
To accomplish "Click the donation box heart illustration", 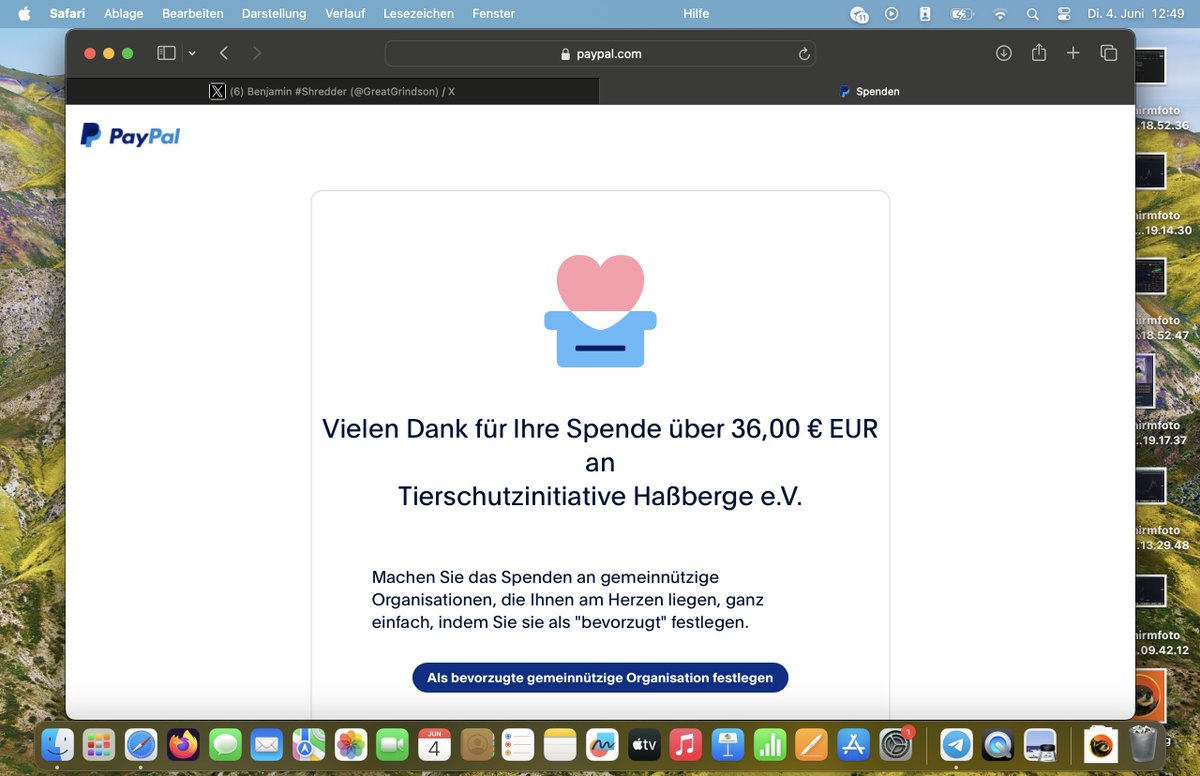I will pos(600,311).
